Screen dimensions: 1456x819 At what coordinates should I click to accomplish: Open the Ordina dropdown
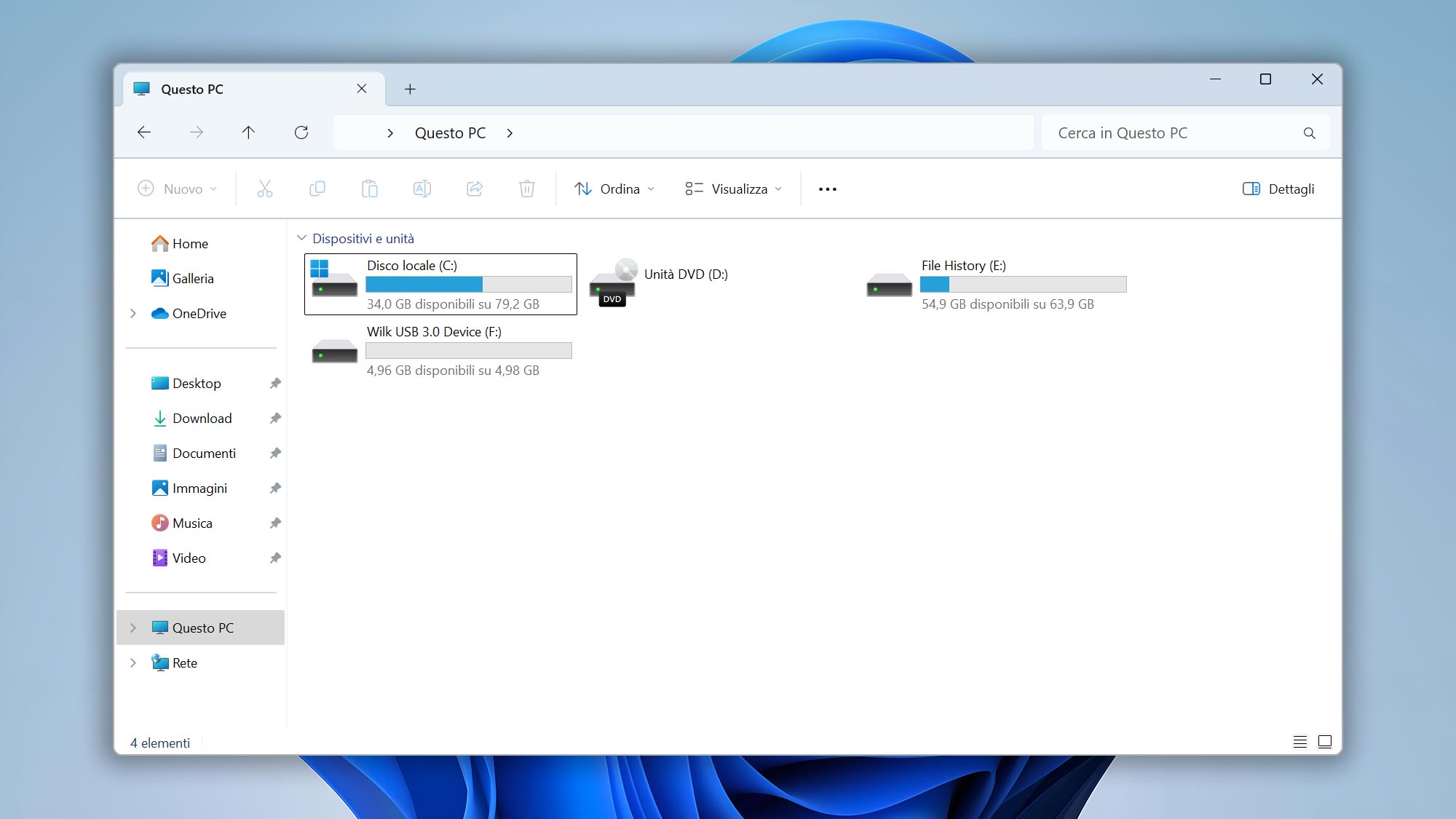pyautogui.click(x=614, y=189)
